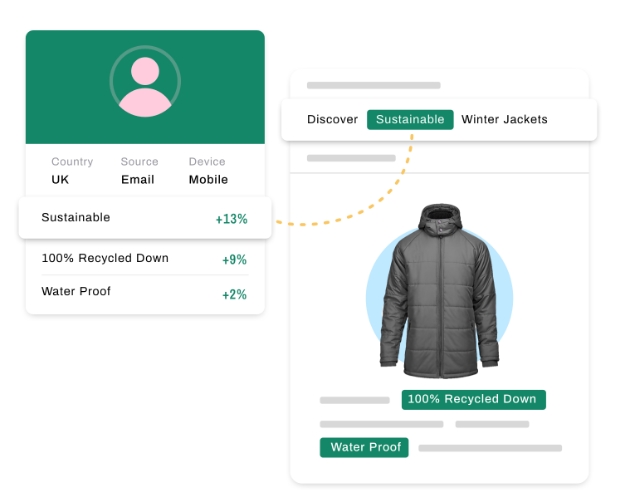Viewport: 644px width, 490px height.
Task: Click the Winter Jackets headline text
Action: pos(504,120)
